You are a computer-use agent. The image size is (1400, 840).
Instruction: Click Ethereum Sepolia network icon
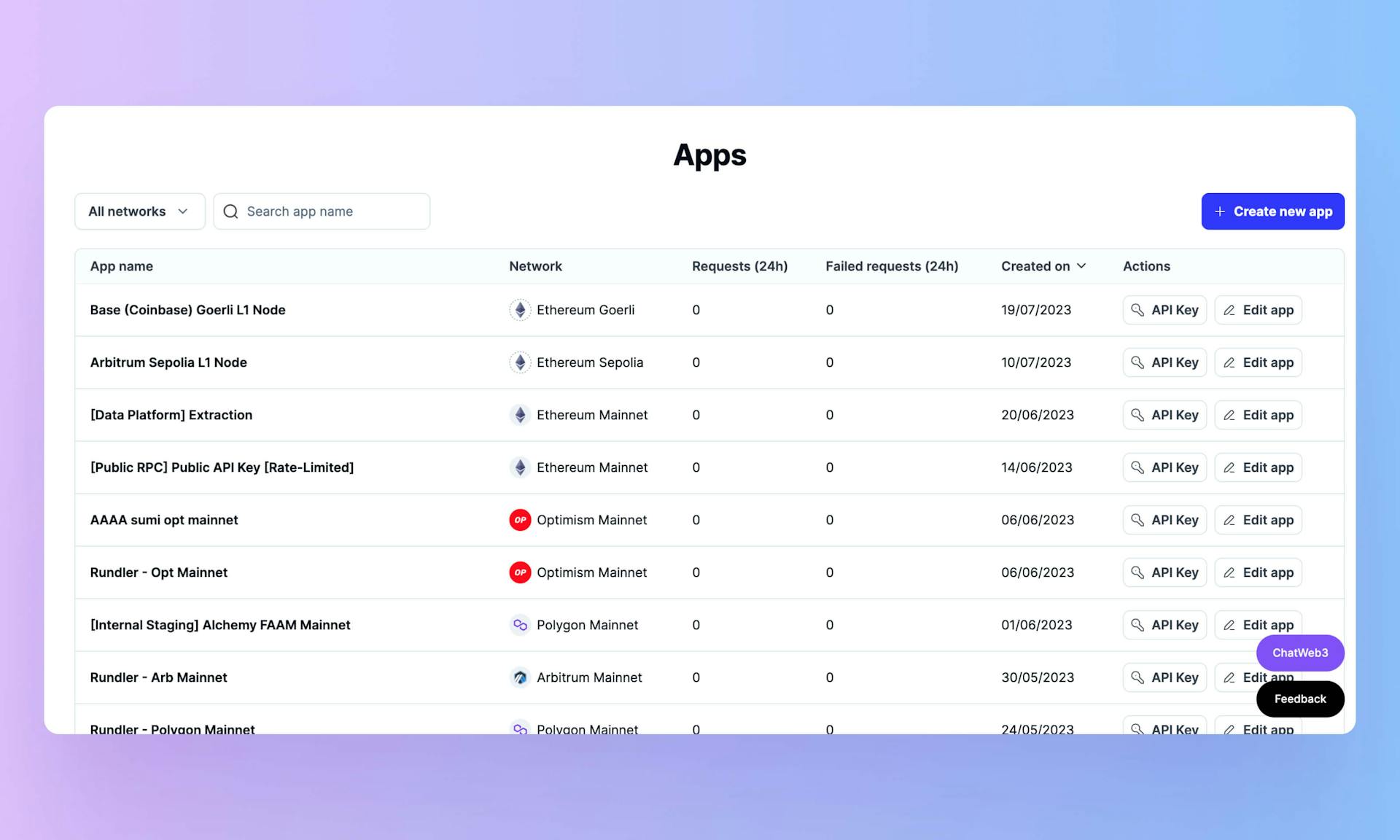point(520,362)
